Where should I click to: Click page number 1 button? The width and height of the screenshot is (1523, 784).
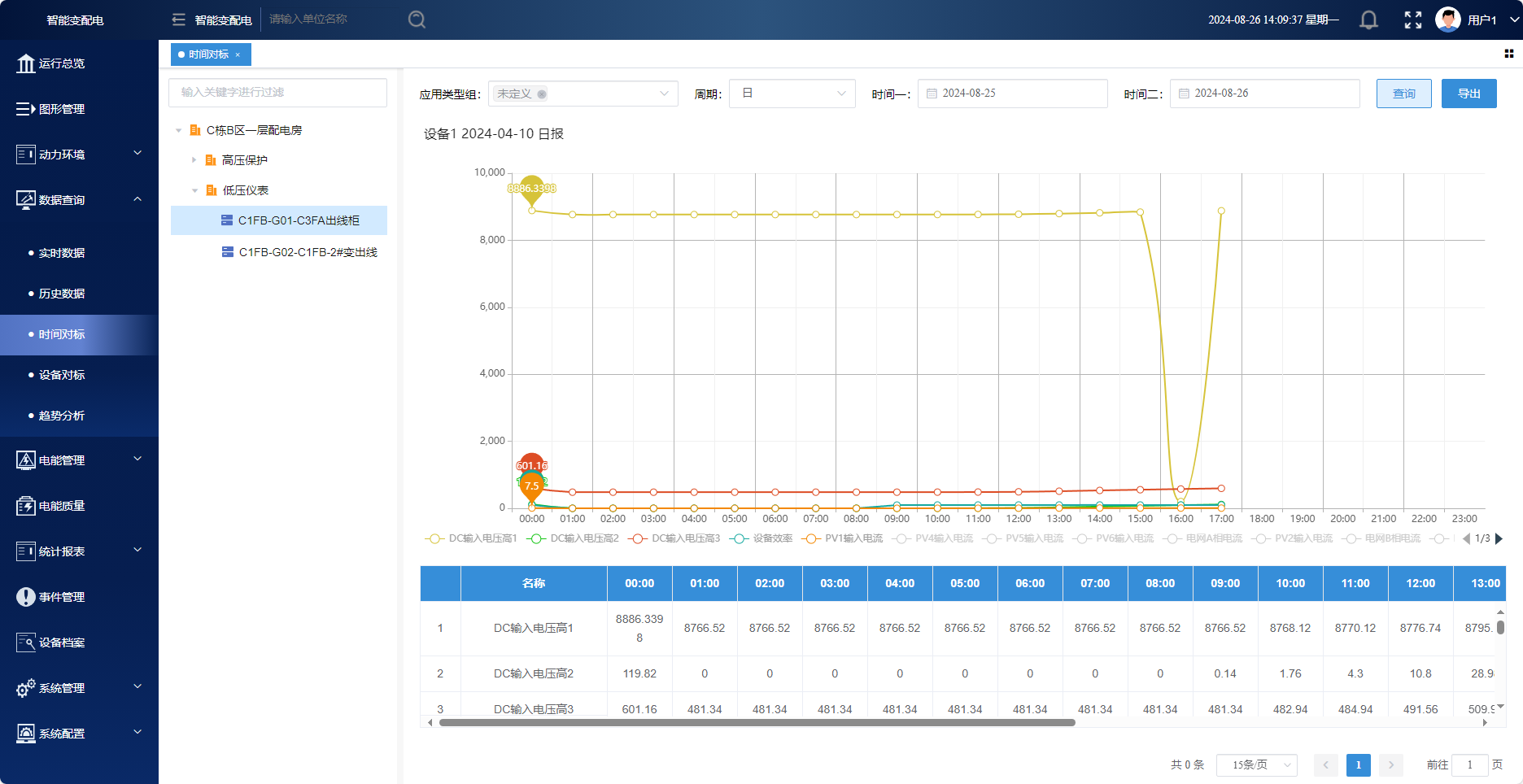(x=1359, y=764)
